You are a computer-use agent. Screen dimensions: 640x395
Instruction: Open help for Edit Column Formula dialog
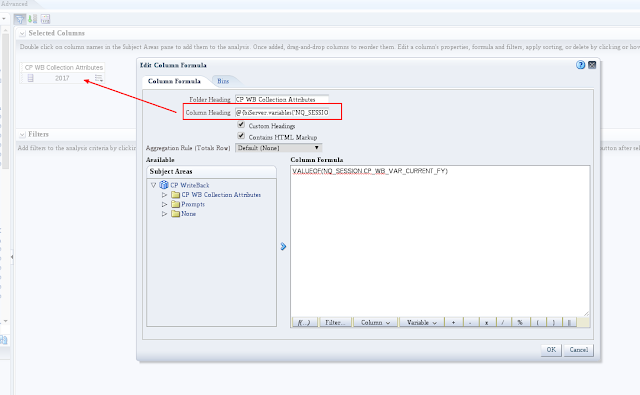(x=580, y=65)
